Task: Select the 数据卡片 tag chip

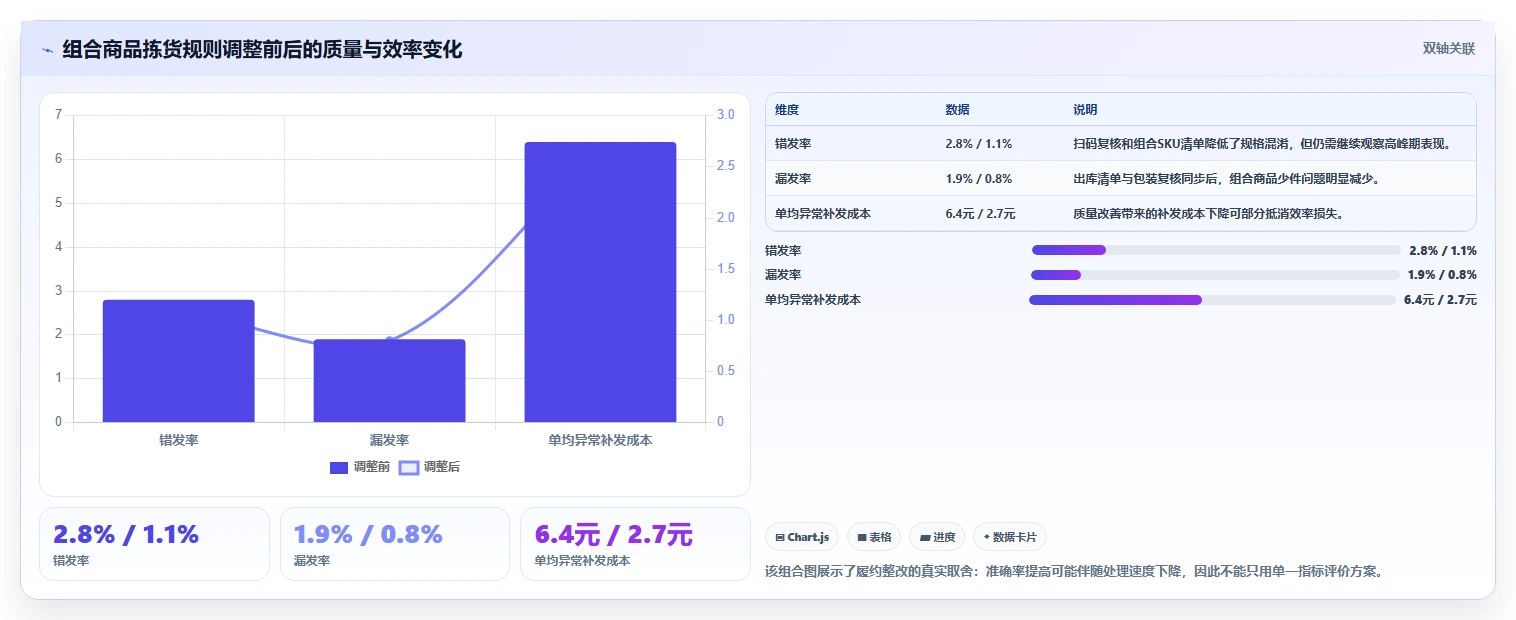Action: pyautogui.click(x=1010, y=537)
